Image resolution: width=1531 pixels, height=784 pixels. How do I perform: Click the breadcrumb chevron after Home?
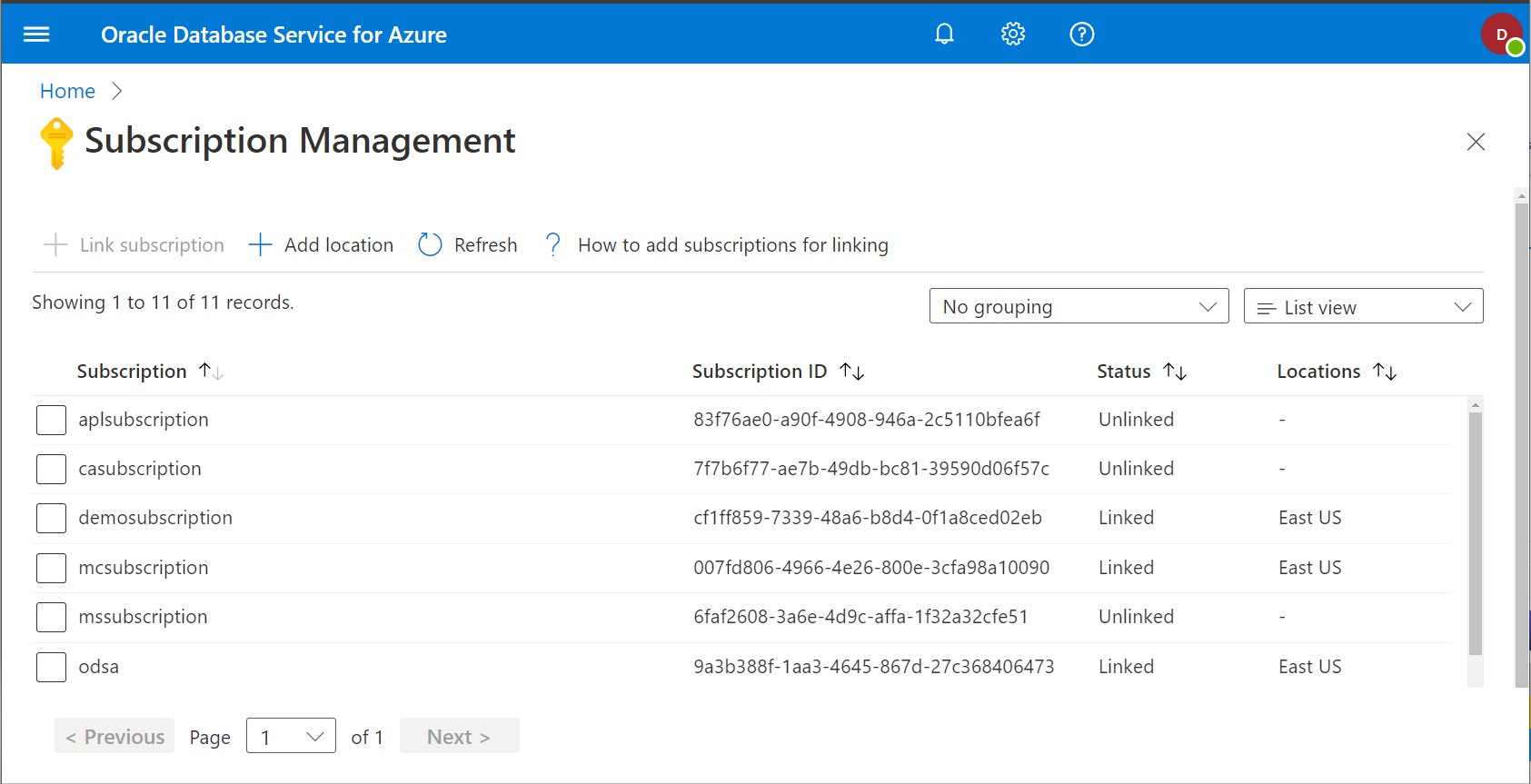click(x=116, y=91)
